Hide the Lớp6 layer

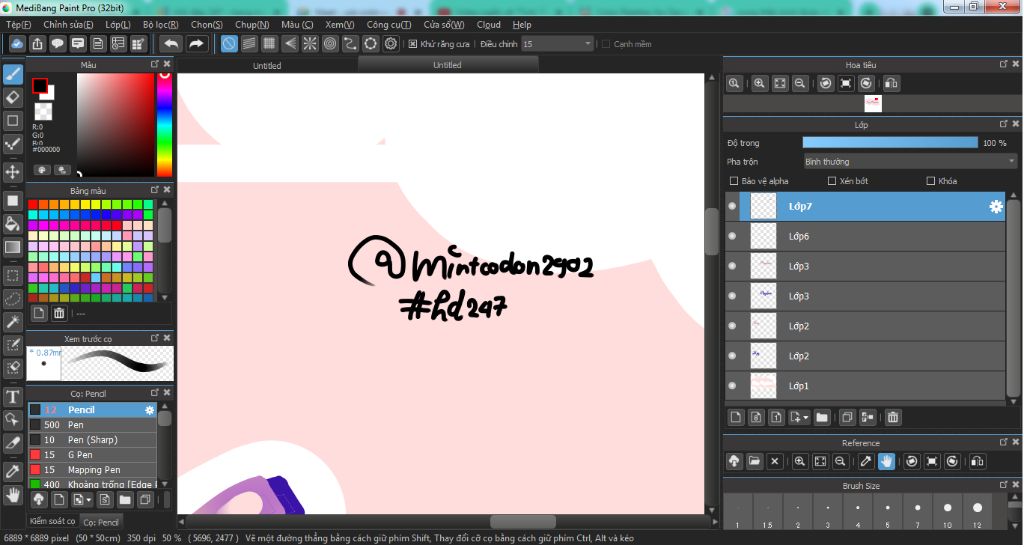[732, 236]
